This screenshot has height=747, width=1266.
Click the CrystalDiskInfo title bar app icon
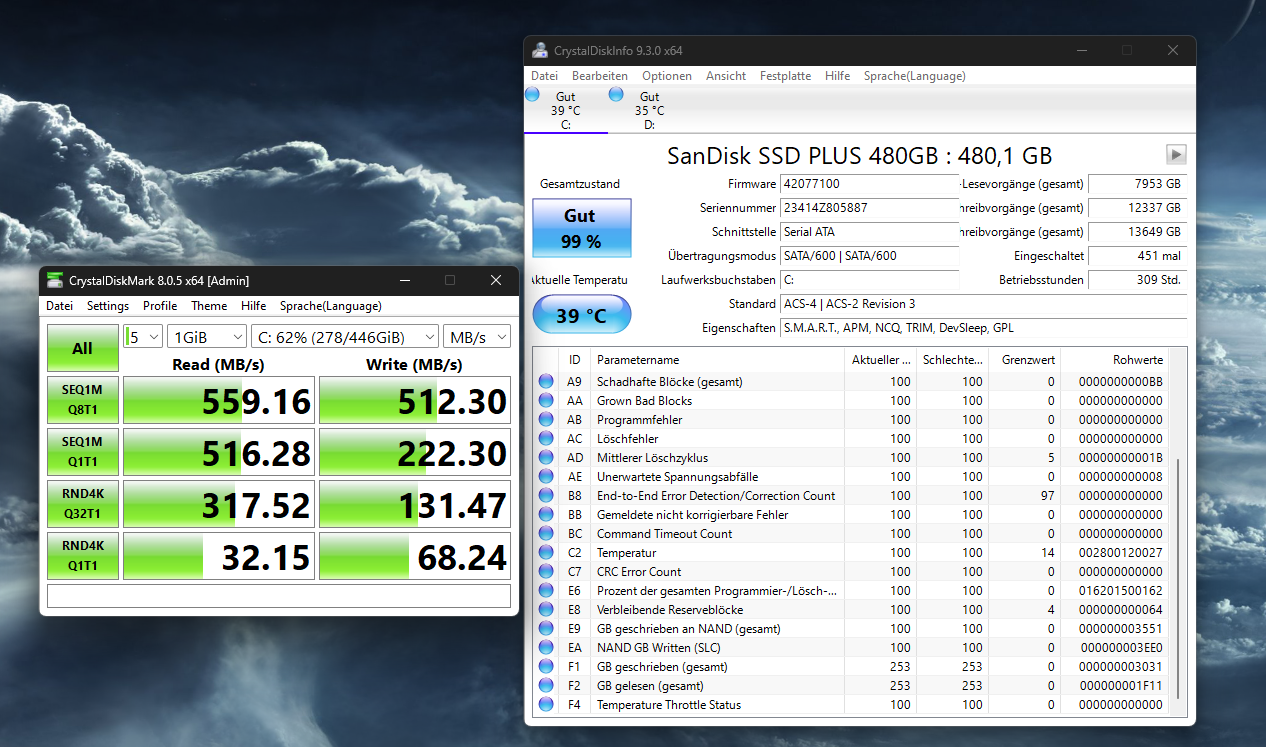coord(540,51)
